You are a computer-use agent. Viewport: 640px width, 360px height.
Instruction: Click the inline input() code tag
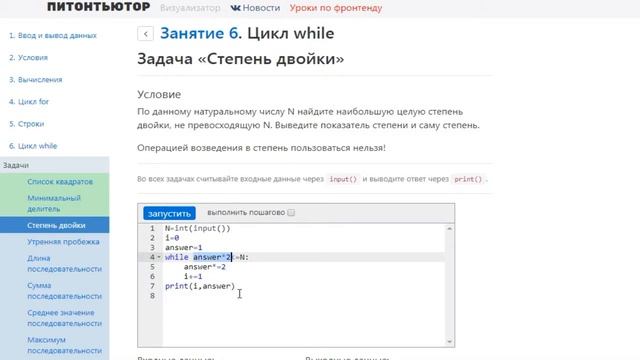coord(343,179)
